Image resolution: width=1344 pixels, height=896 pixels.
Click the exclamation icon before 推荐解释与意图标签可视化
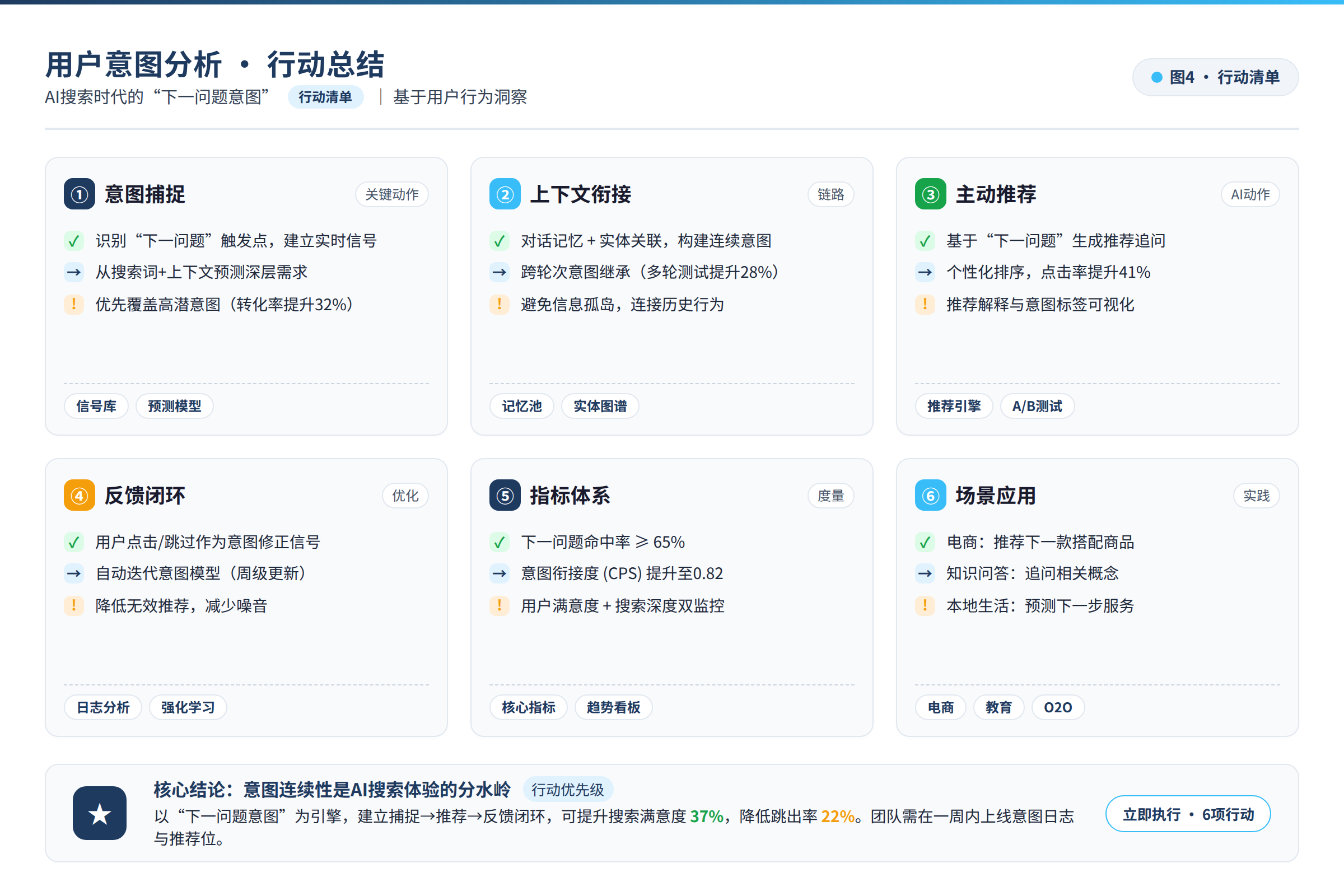(x=925, y=304)
